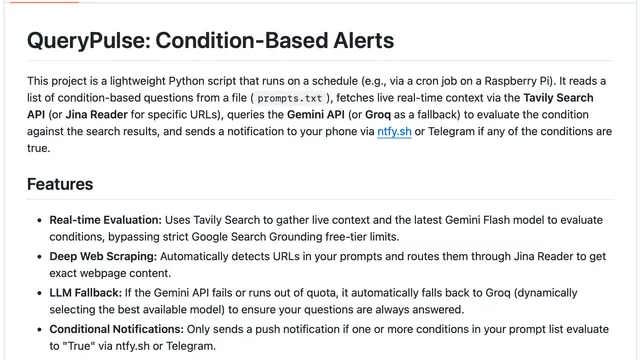Click the bold Gemini API text
The width and height of the screenshot is (640, 360).
[x=316, y=115]
